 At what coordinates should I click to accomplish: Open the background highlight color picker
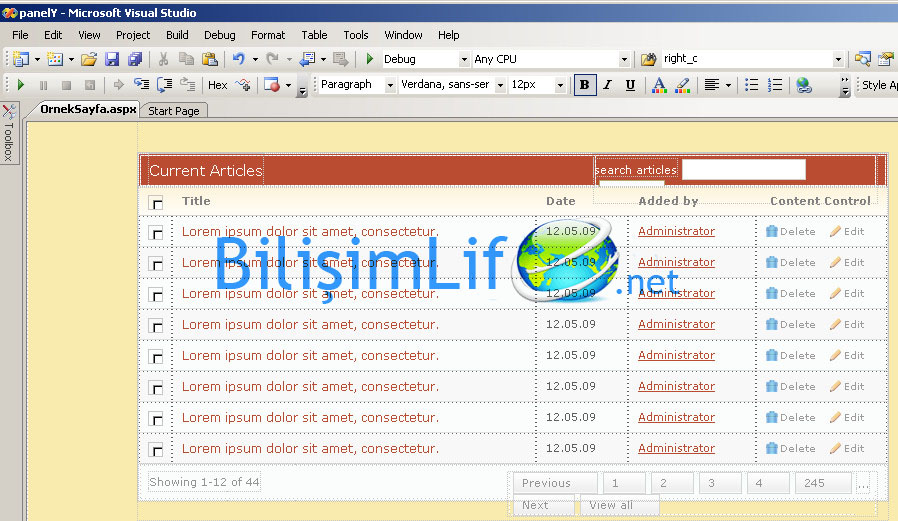tap(683, 85)
